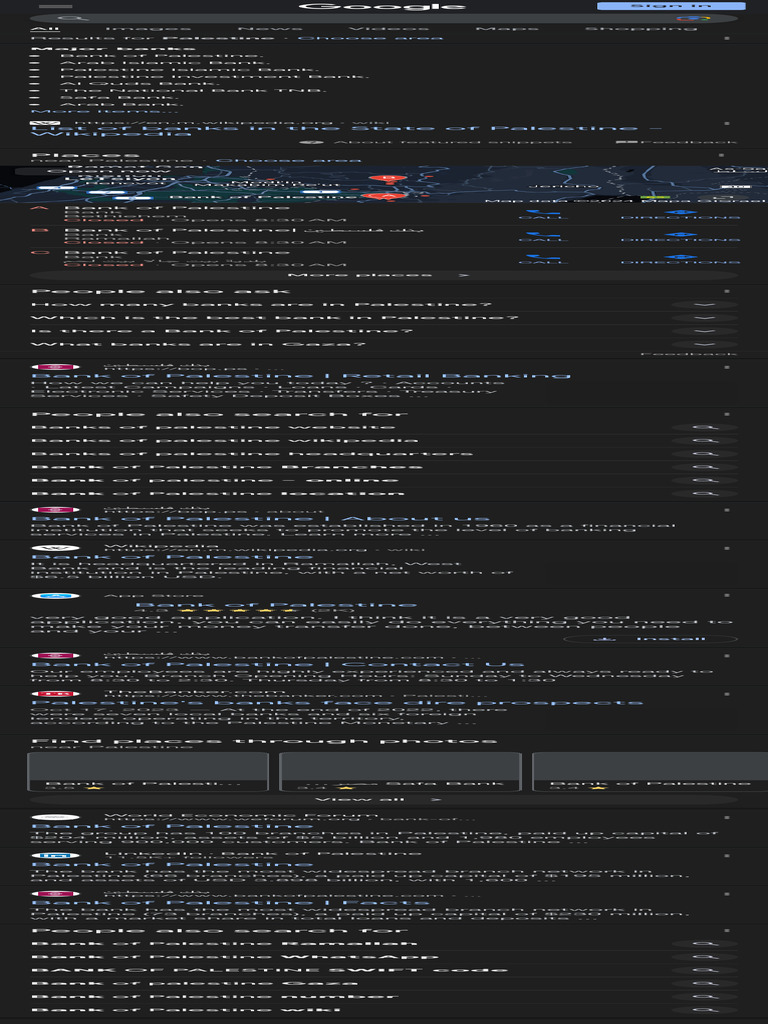
Task: Get directions to the Bank of Palestine listing marked B
Action: coord(680,236)
